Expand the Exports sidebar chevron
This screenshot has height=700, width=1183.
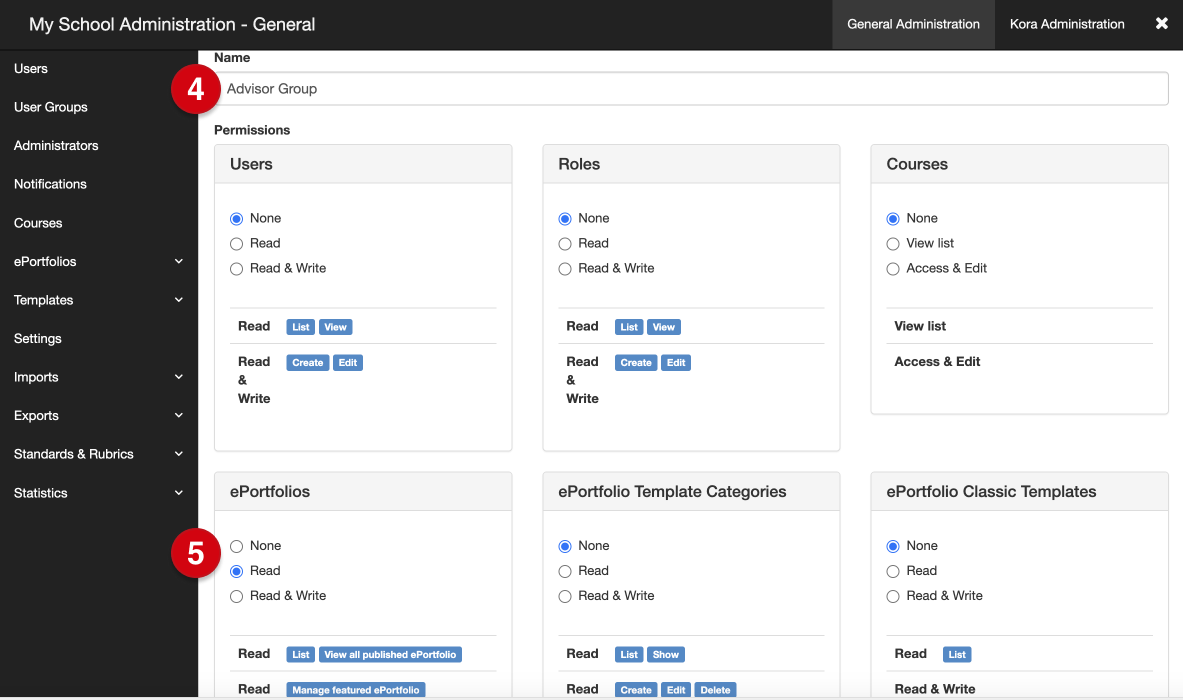(179, 416)
